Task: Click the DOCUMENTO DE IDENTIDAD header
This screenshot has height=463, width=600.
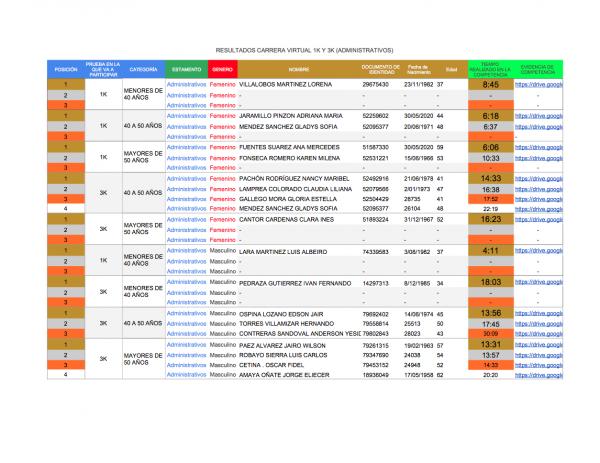Action: click(381, 70)
